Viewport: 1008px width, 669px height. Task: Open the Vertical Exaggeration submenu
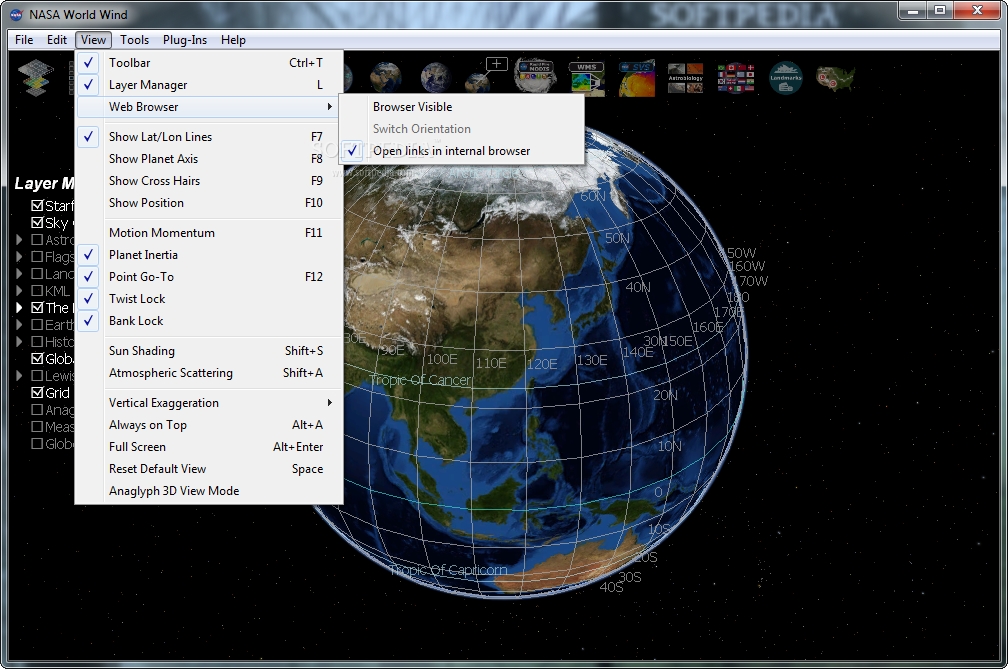click(209, 403)
